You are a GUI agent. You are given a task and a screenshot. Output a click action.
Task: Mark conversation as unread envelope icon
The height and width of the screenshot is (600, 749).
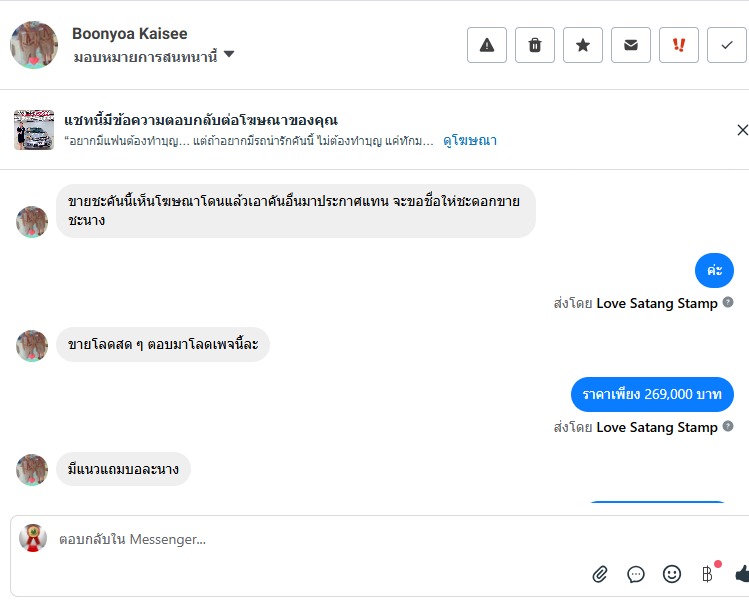(631, 45)
